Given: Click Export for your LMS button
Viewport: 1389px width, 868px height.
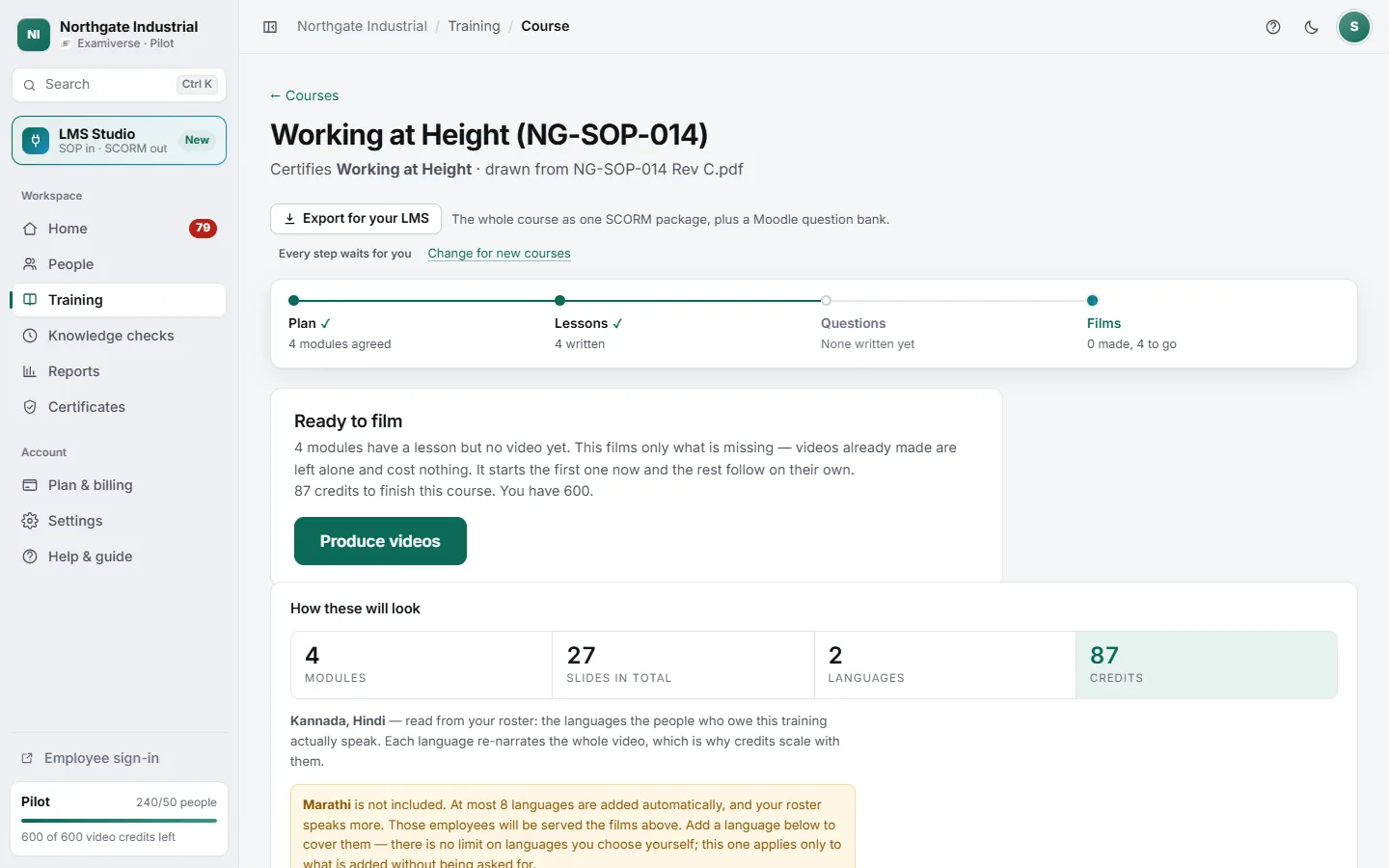Looking at the screenshot, I should 356,219.
